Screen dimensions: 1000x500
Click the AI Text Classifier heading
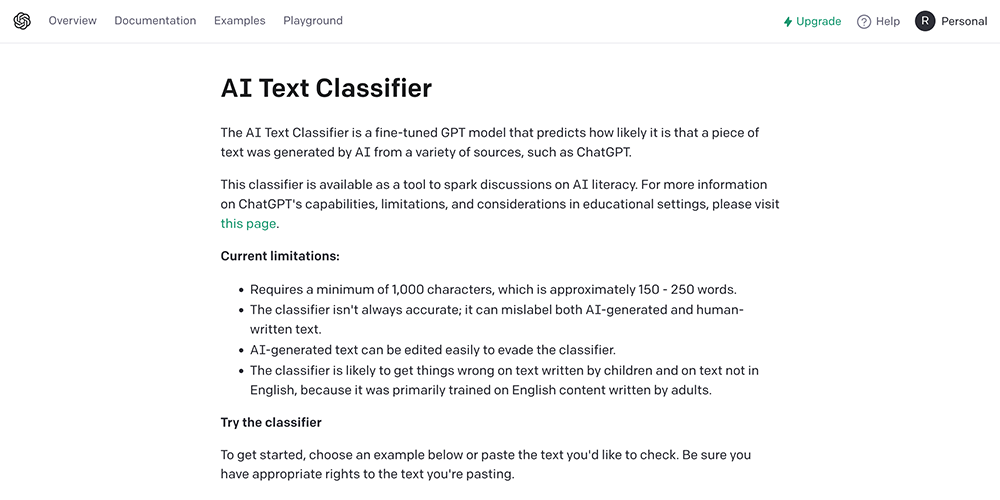[326, 88]
